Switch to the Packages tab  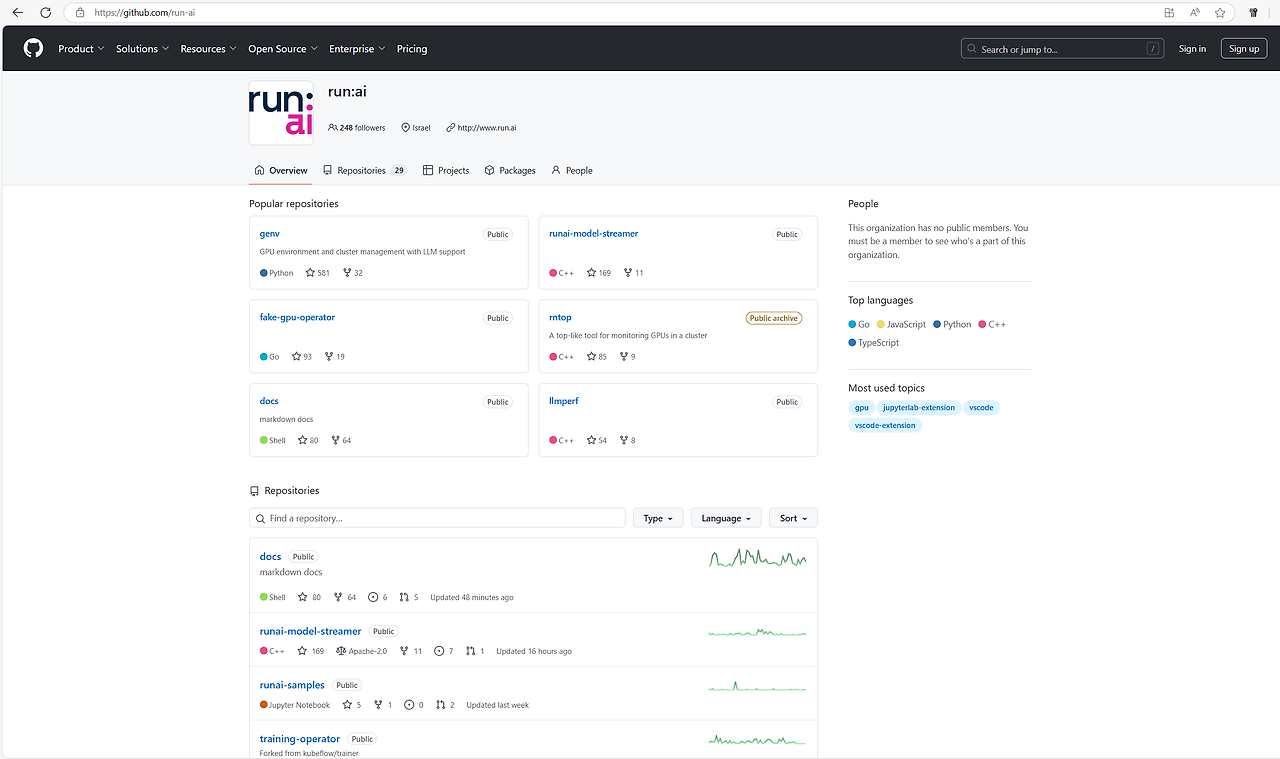click(510, 171)
